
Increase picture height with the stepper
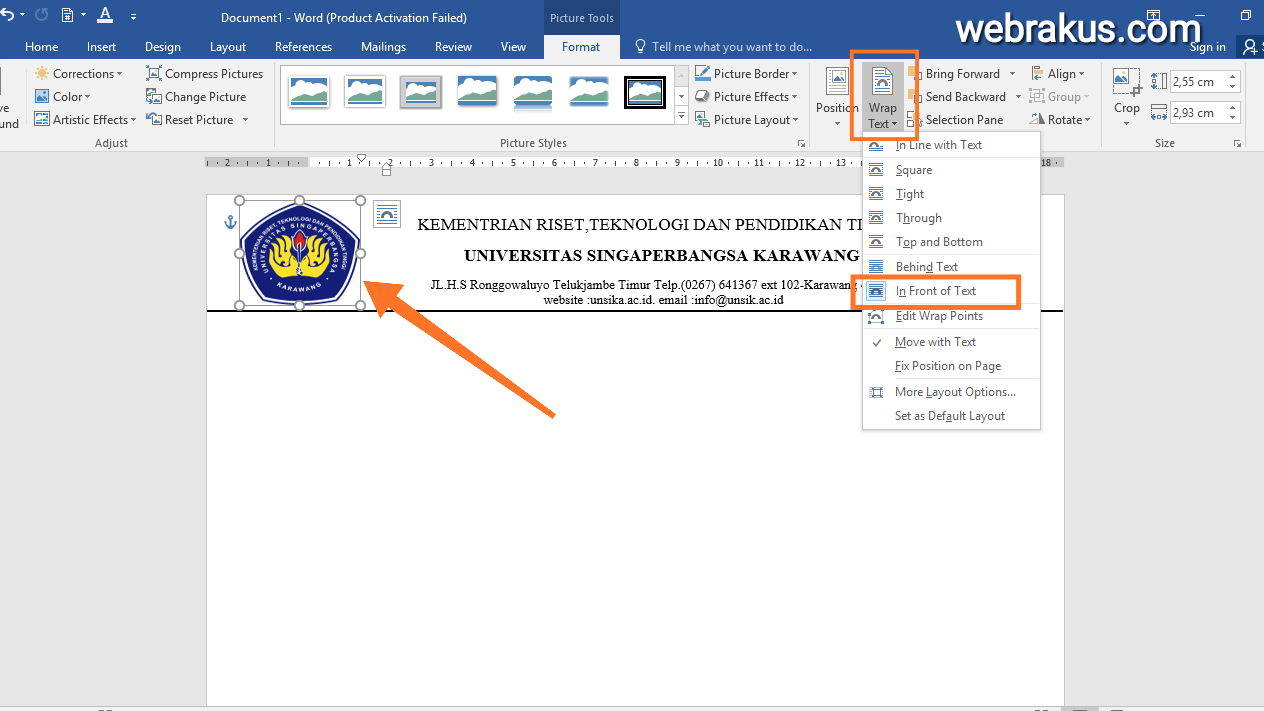(1231, 77)
